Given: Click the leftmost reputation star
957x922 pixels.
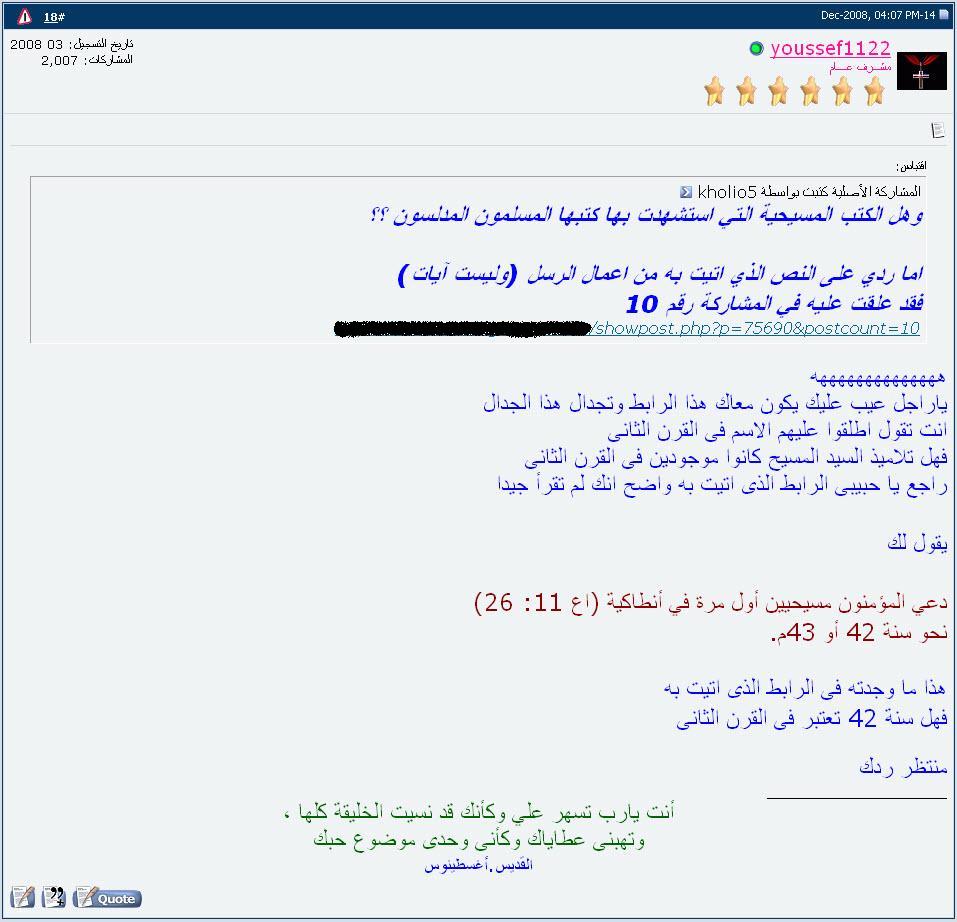Looking at the screenshot, I should (x=714, y=93).
